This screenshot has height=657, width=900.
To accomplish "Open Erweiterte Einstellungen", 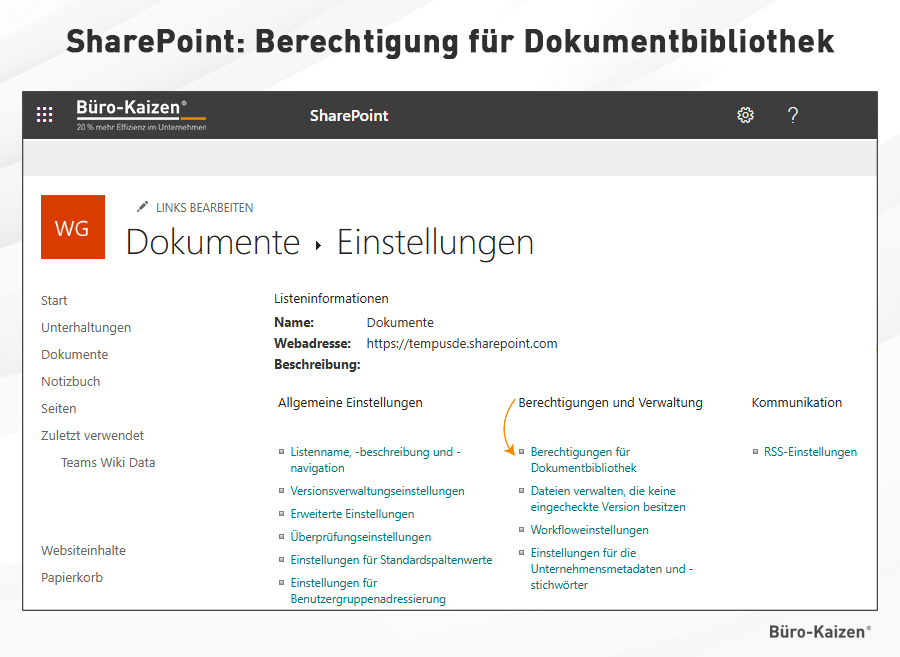I will click(x=352, y=514).
